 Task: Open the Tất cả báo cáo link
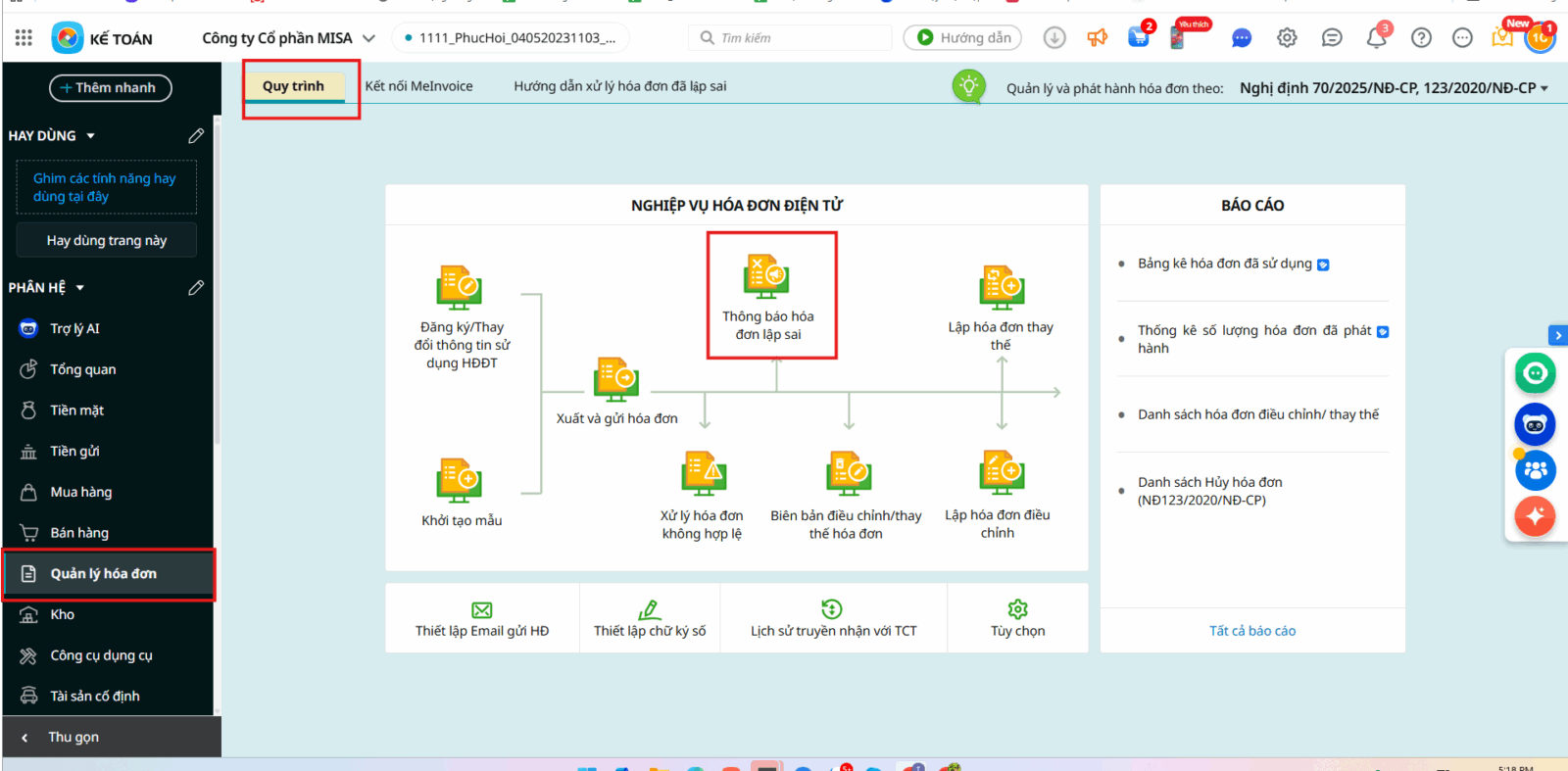pos(1251,631)
